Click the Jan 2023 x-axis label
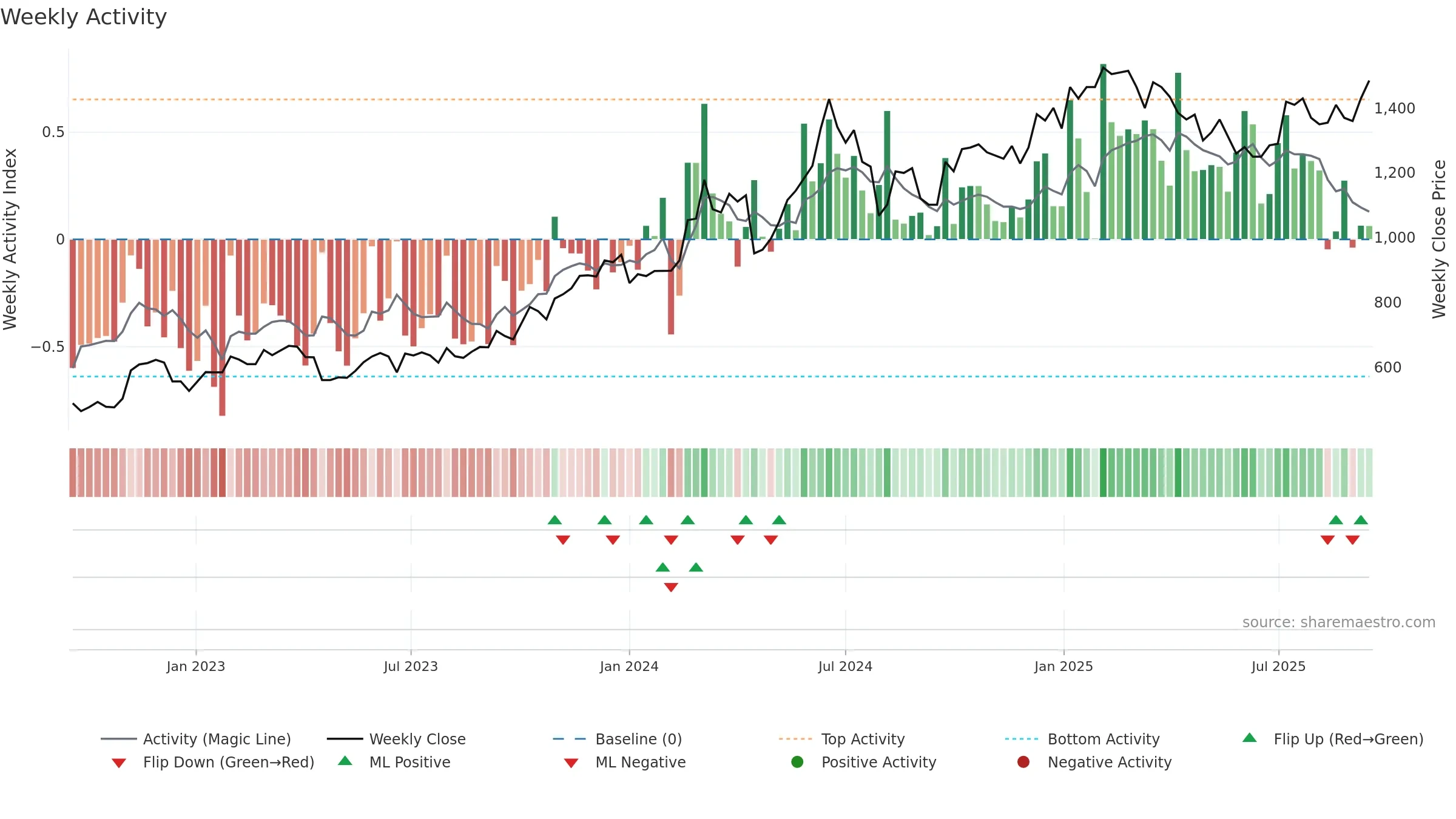 click(196, 666)
